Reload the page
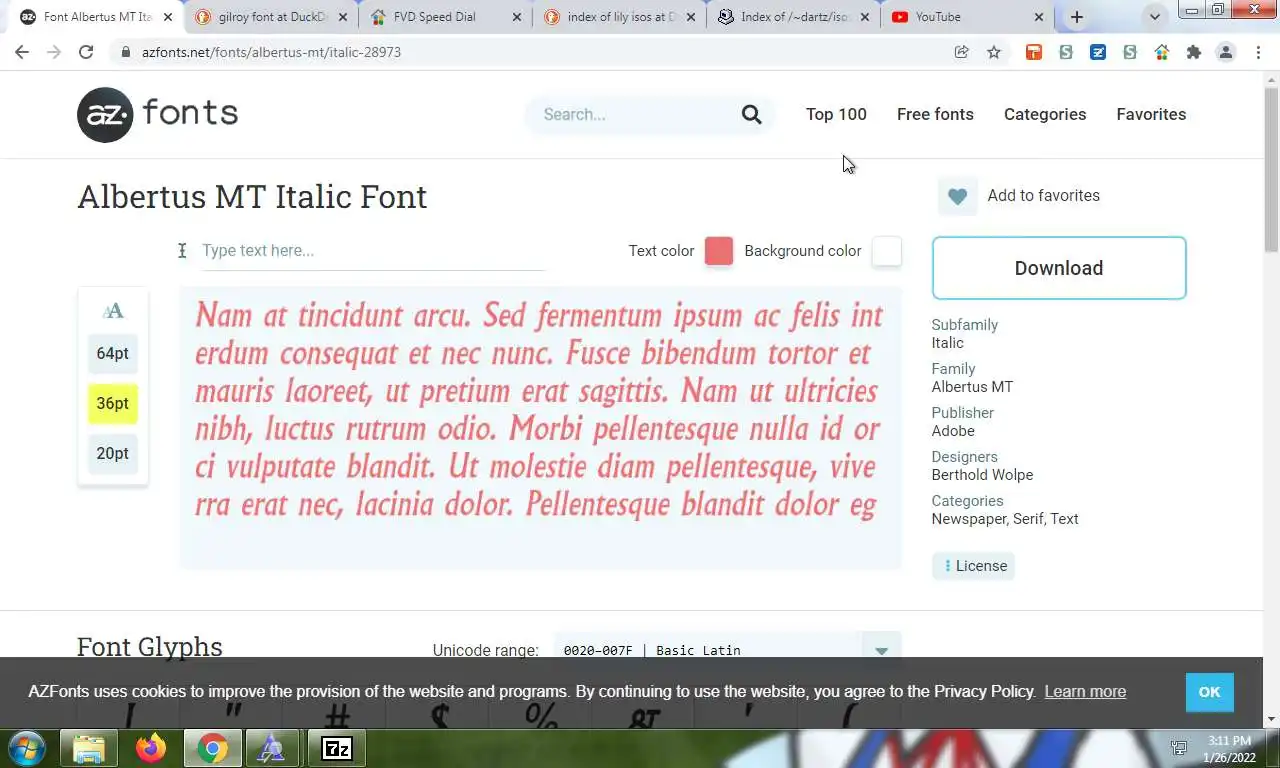Image resolution: width=1280 pixels, height=768 pixels. pos(86,52)
